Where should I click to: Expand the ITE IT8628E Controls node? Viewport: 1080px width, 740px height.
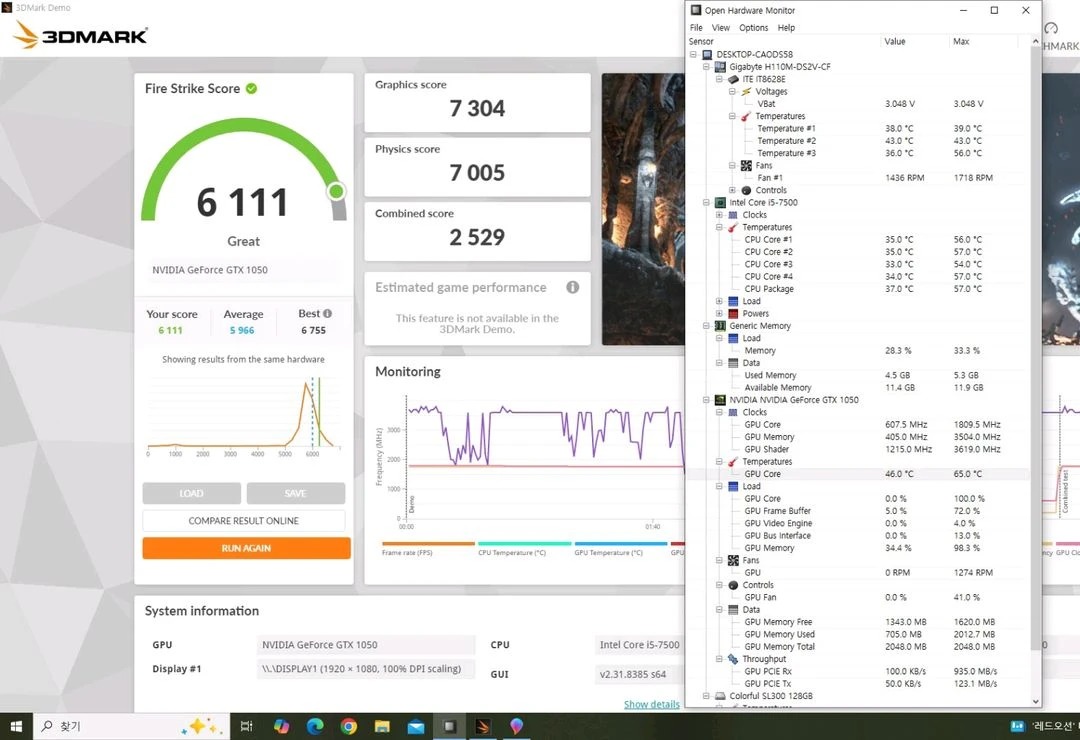click(x=732, y=190)
